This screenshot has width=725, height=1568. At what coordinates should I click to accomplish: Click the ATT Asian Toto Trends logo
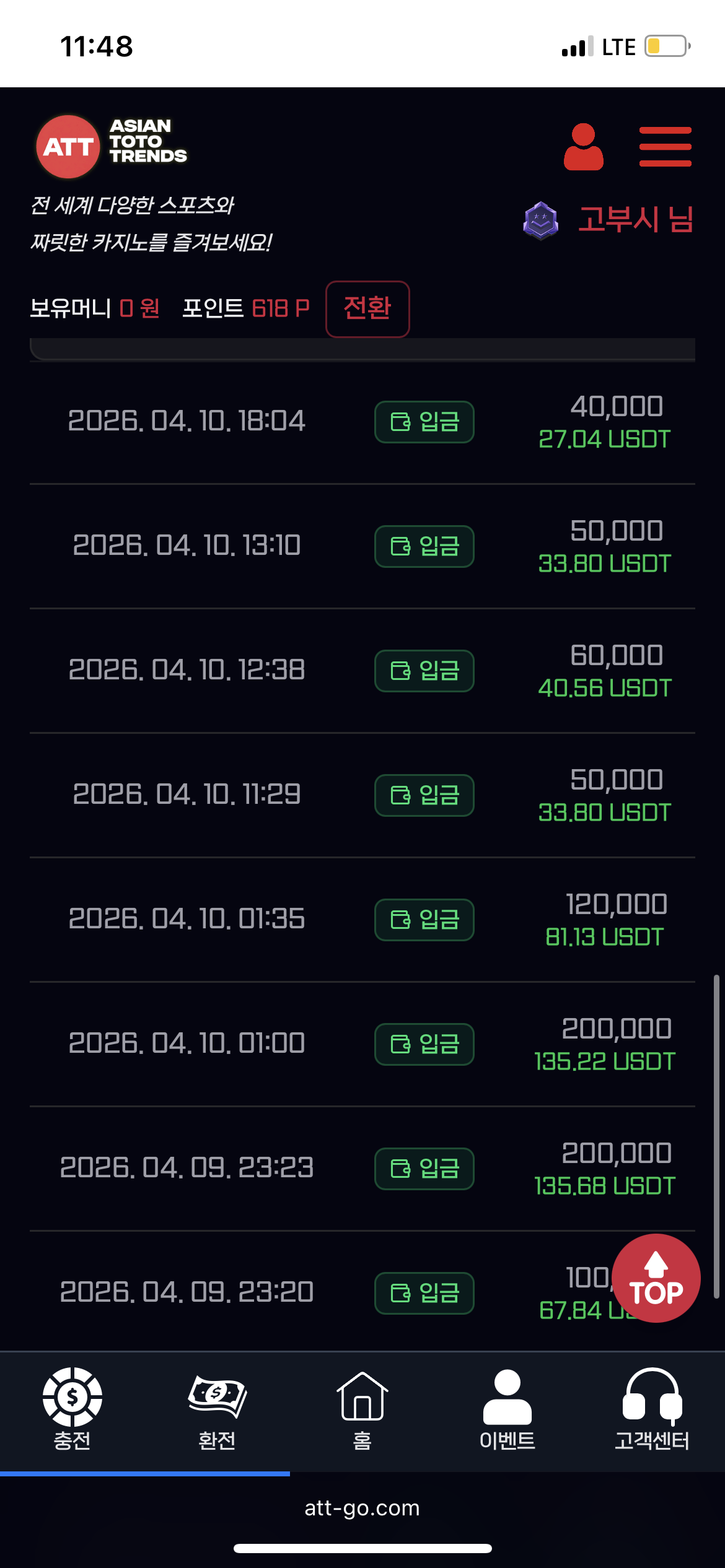[112, 146]
